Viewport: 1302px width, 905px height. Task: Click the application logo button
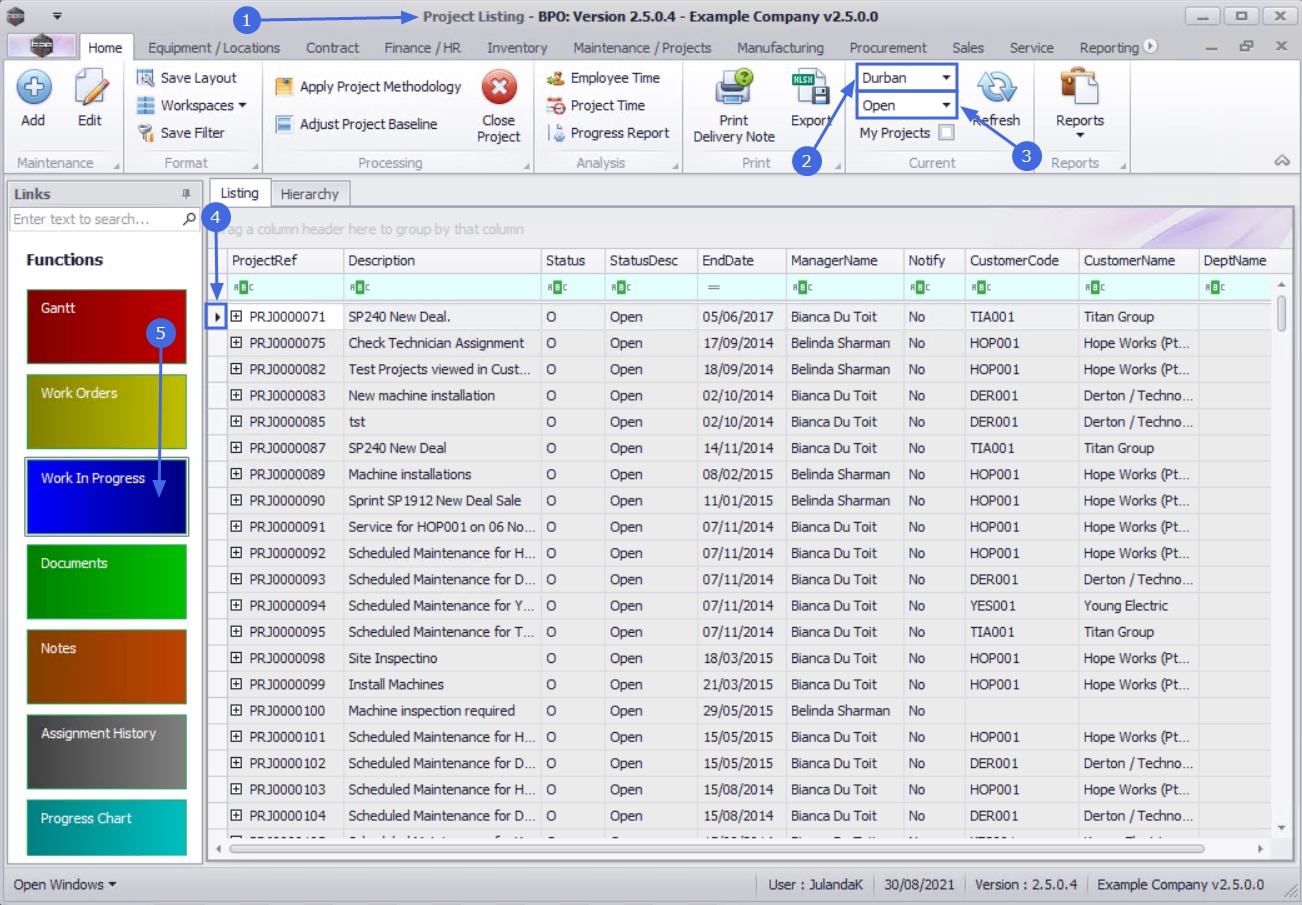pos(41,47)
